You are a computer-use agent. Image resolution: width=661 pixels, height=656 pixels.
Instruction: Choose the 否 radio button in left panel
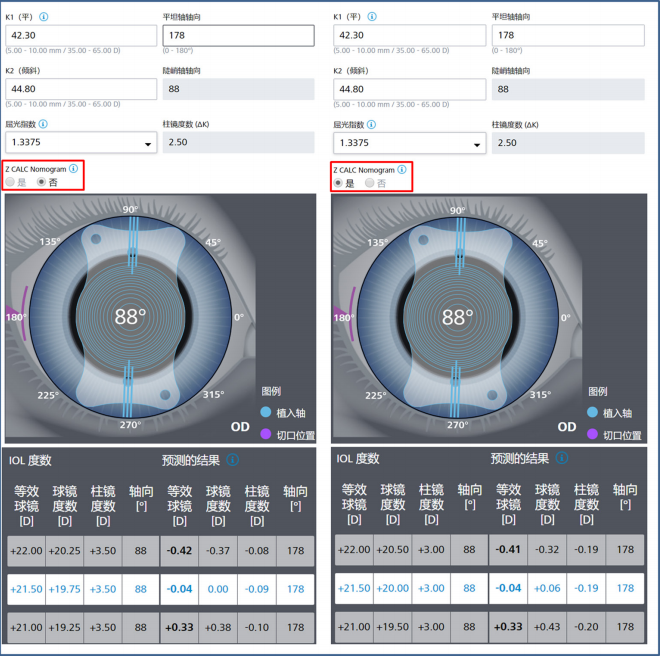point(41,182)
